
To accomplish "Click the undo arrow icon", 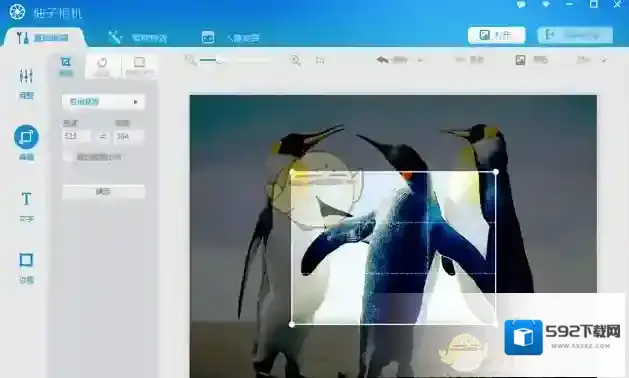I will click(x=382, y=60).
